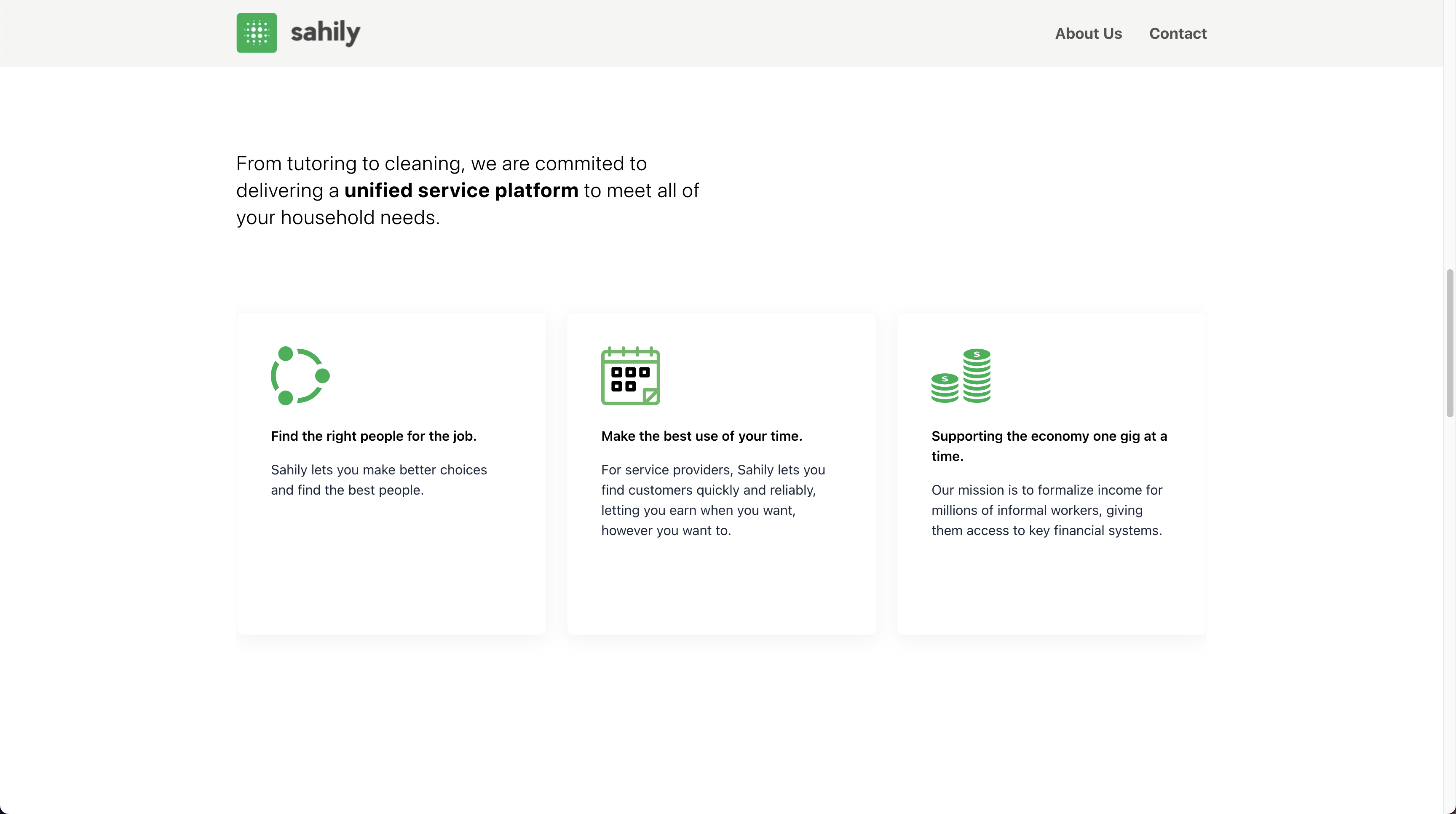The width and height of the screenshot is (1456, 814).
Task: Open the Contact page
Action: (x=1178, y=33)
